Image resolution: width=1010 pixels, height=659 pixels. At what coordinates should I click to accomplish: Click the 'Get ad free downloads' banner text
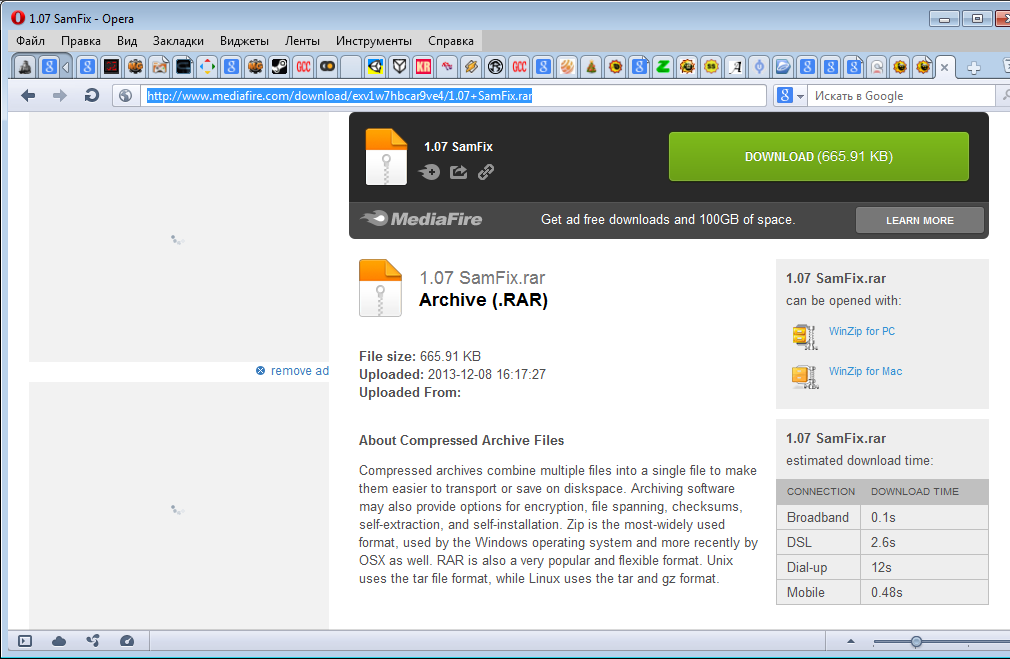[x=668, y=220]
